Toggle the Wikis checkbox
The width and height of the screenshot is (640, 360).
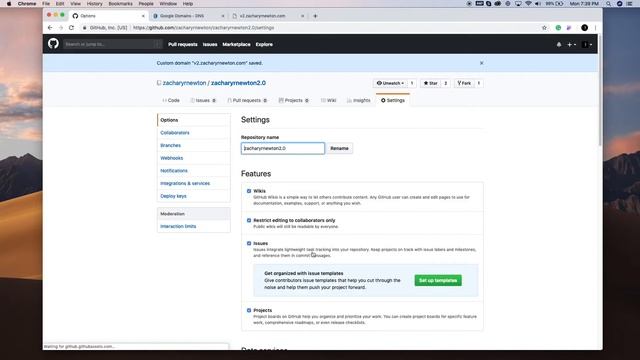point(249,191)
